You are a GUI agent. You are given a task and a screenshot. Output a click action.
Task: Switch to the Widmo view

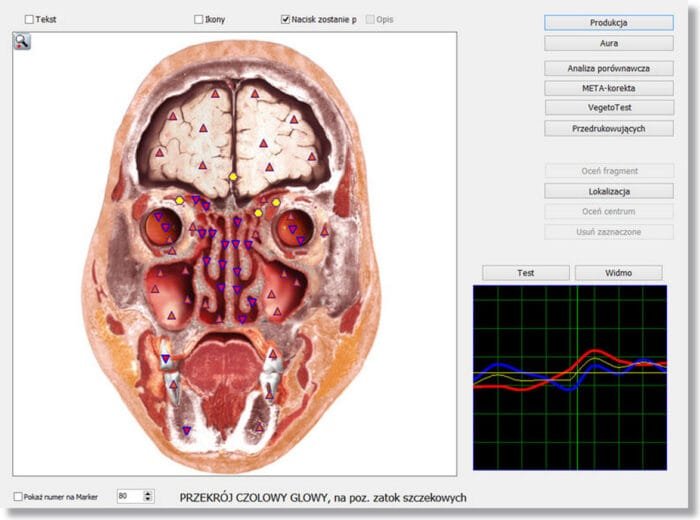(x=618, y=272)
